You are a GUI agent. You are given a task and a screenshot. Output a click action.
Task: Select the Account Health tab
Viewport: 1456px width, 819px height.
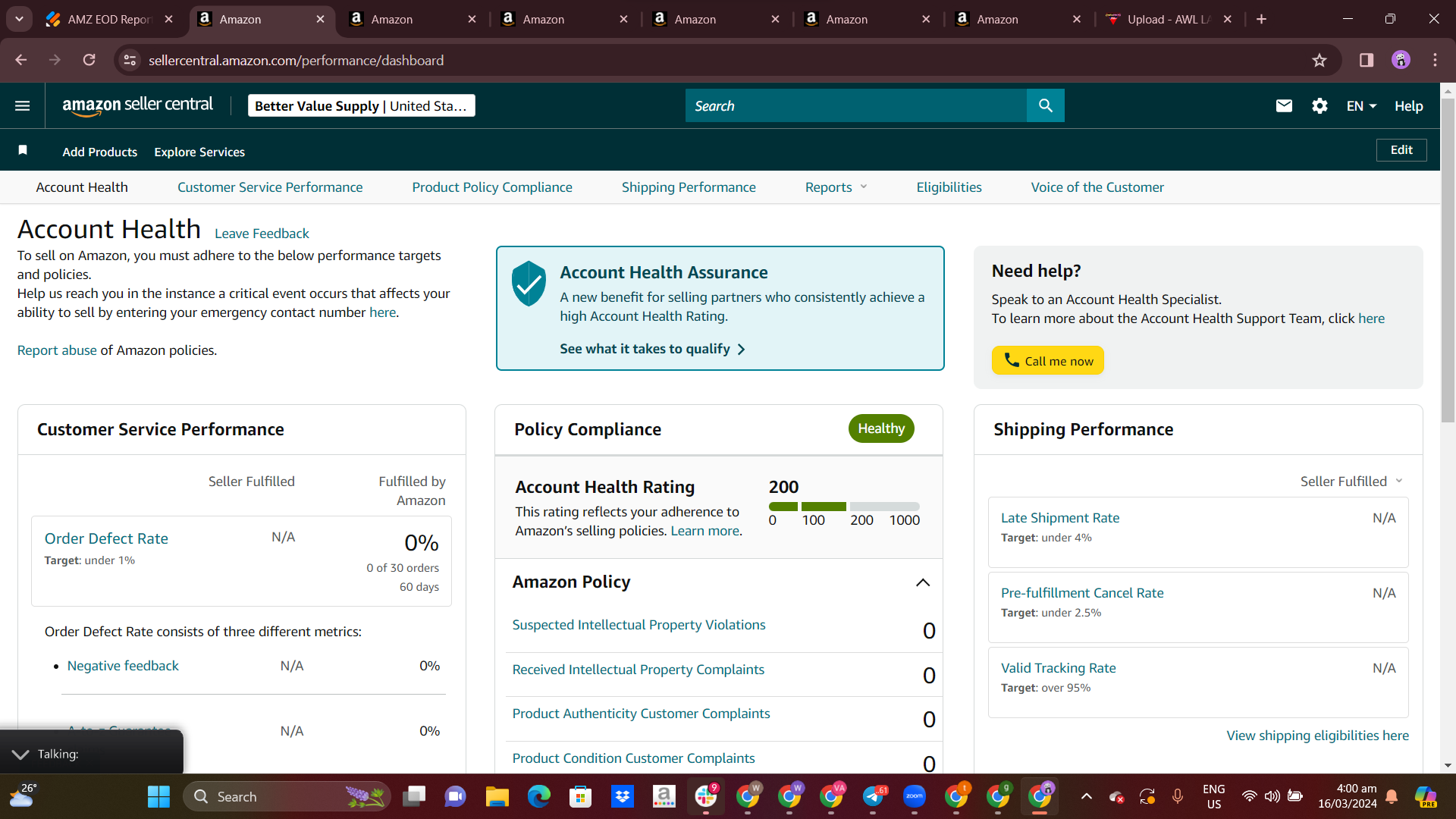[x=82, y=187]
